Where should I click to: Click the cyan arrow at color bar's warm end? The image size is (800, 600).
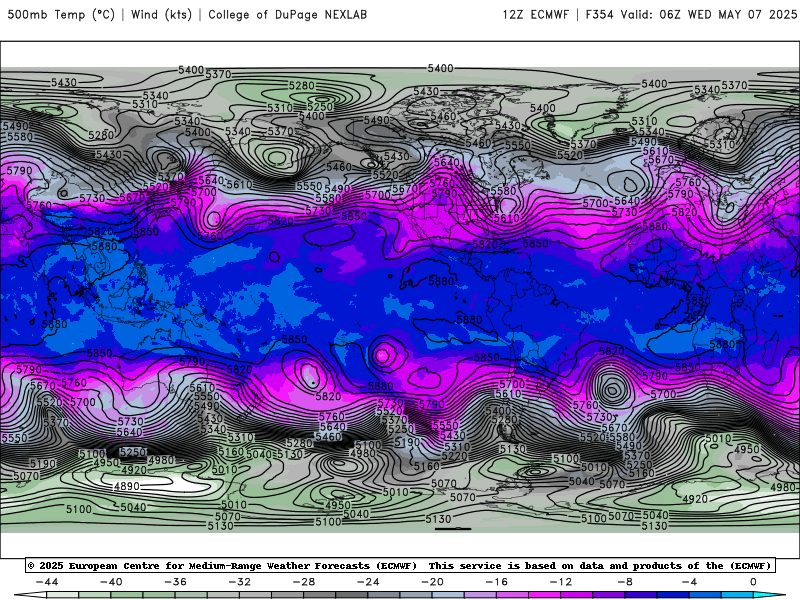(x=768, y=595)
